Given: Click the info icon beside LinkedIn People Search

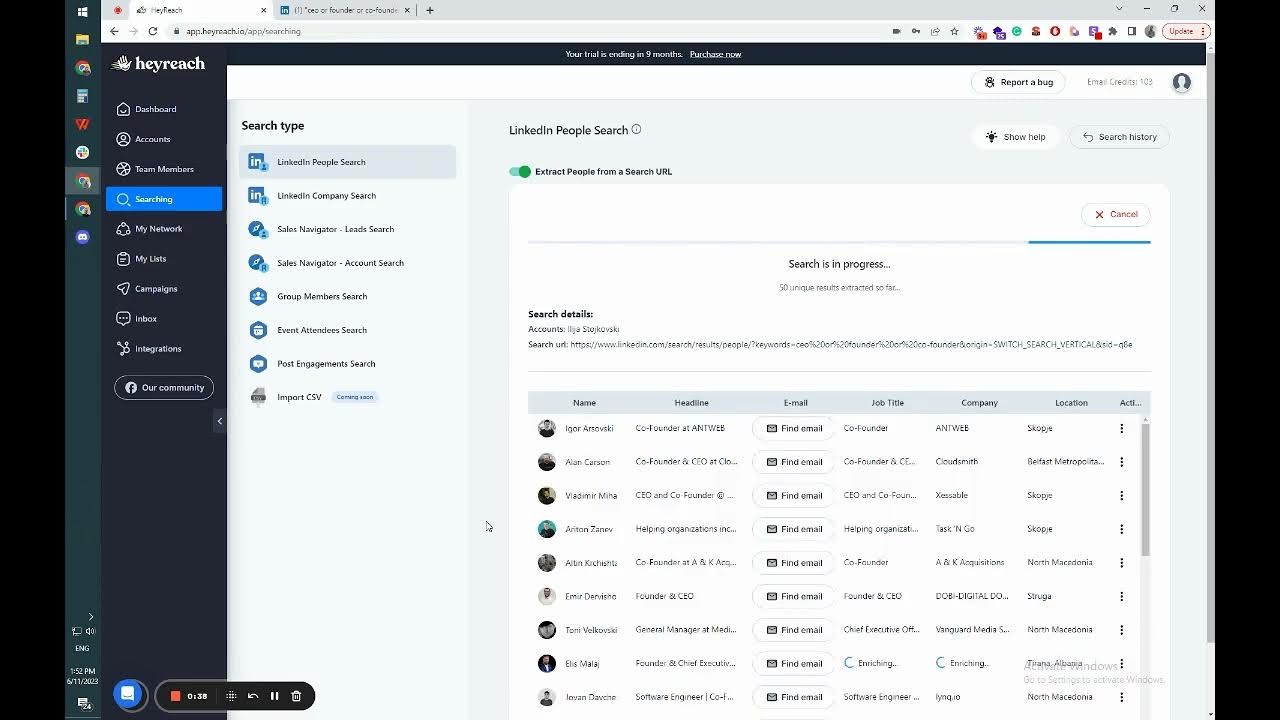Looking at the screenshot, I should [636, 130].
